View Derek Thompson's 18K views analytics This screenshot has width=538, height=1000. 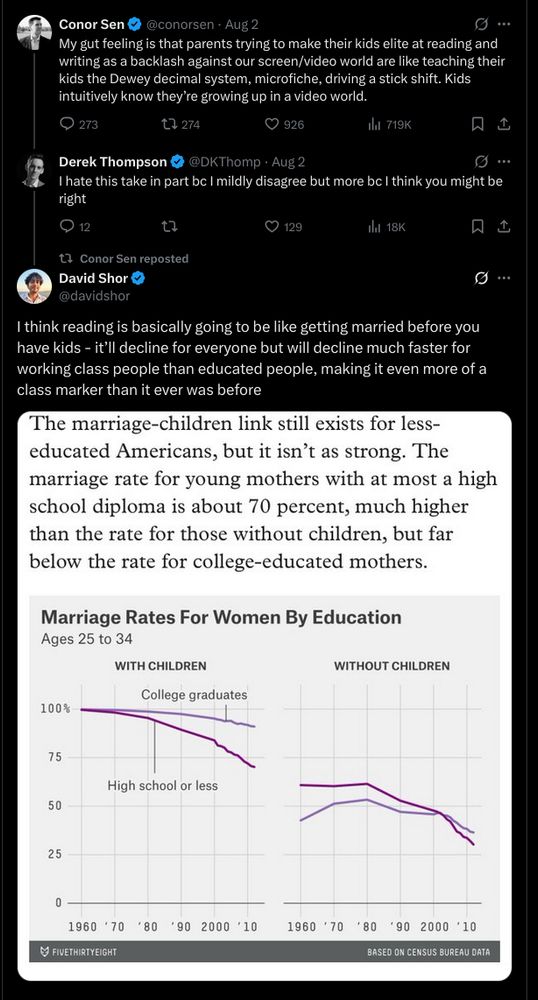(387, 226)
